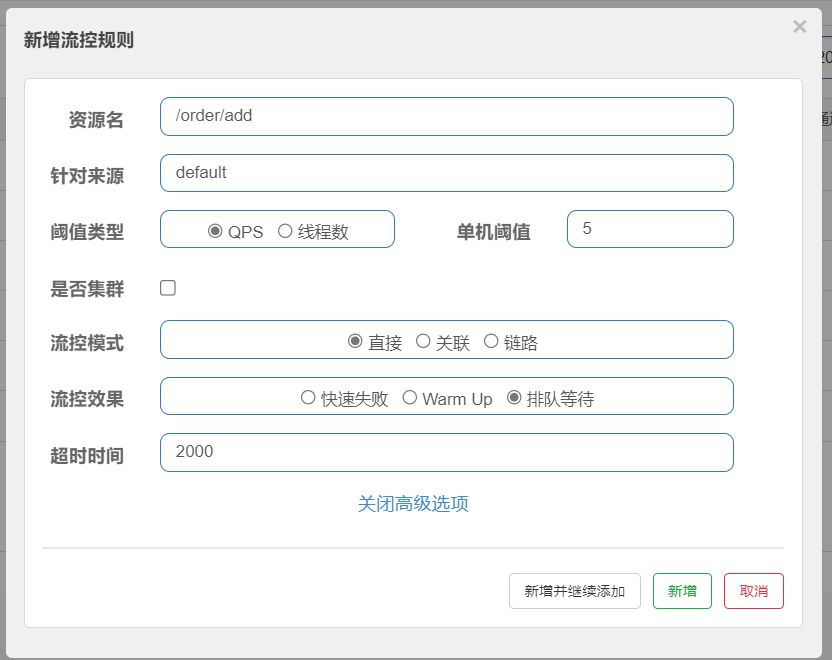Select 排队等待 flow control effect
832x660 pixels.
[x=514, y=398]
